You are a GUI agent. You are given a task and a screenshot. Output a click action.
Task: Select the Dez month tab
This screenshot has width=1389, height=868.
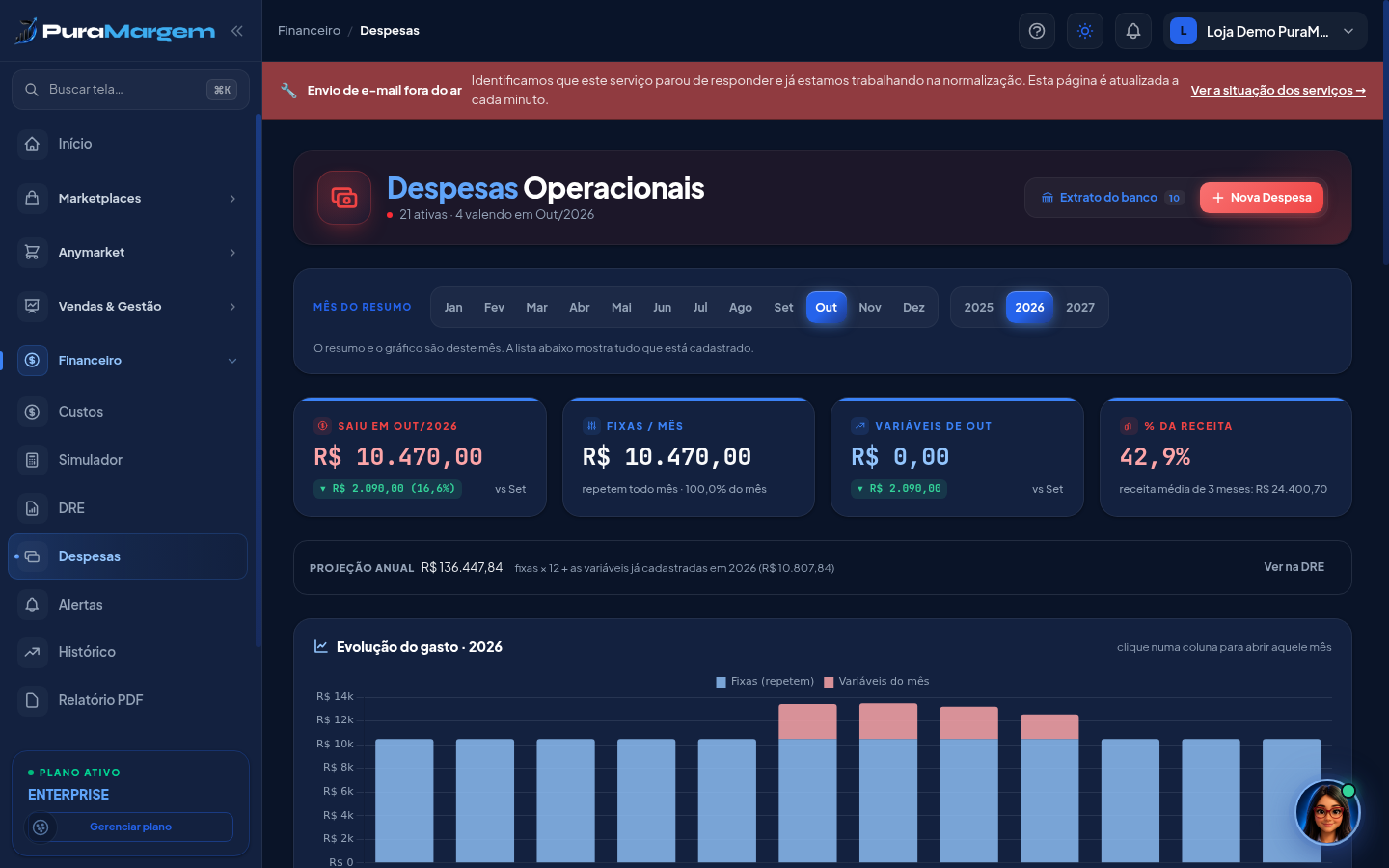pos(913,308)
